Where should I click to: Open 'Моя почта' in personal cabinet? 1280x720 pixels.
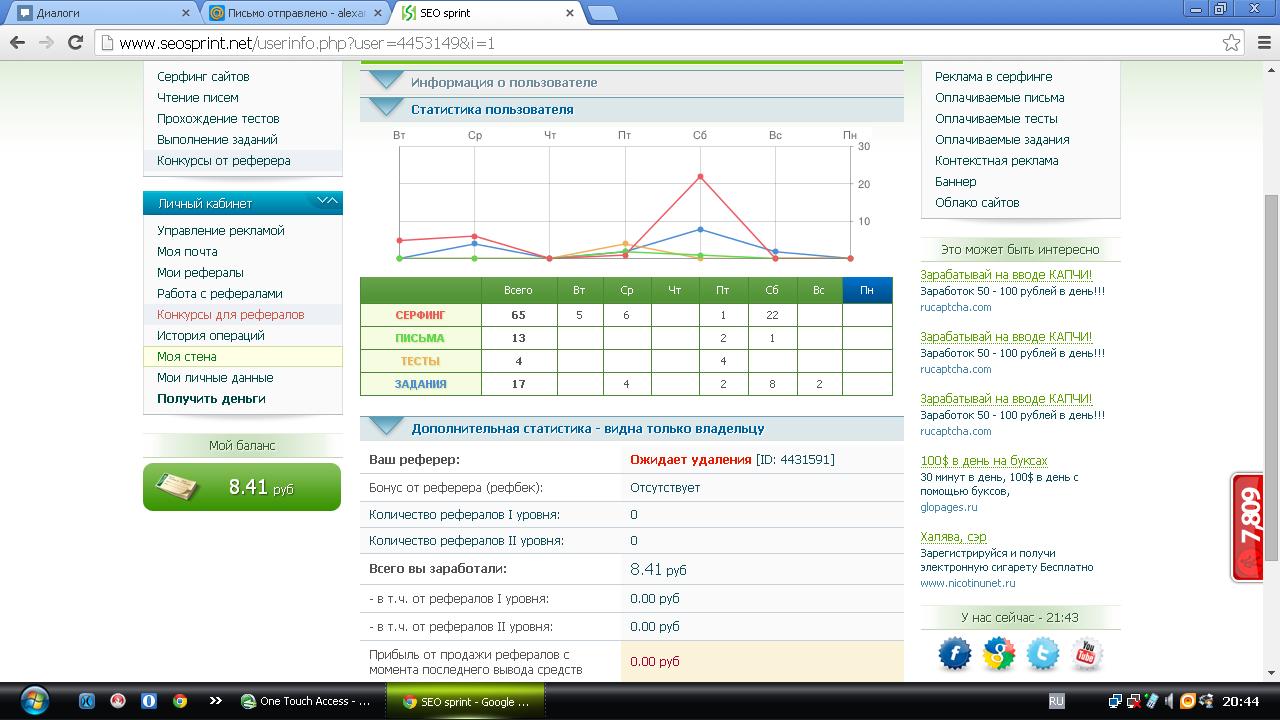(187, 251)
